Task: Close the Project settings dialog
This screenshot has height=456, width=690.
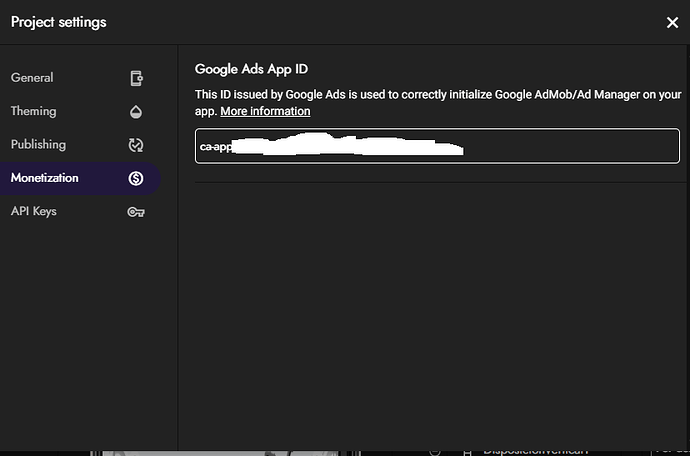Action: [x=672, y=22]
